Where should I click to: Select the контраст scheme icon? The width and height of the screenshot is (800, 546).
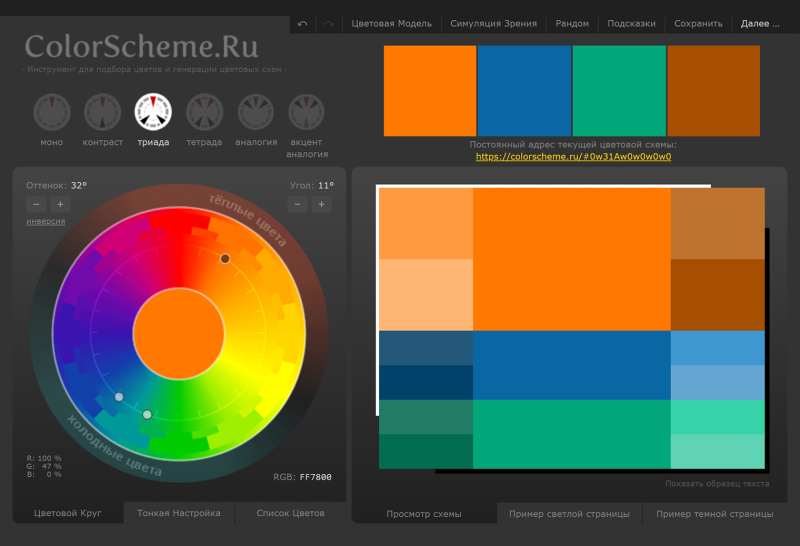[x=103, y=112]
